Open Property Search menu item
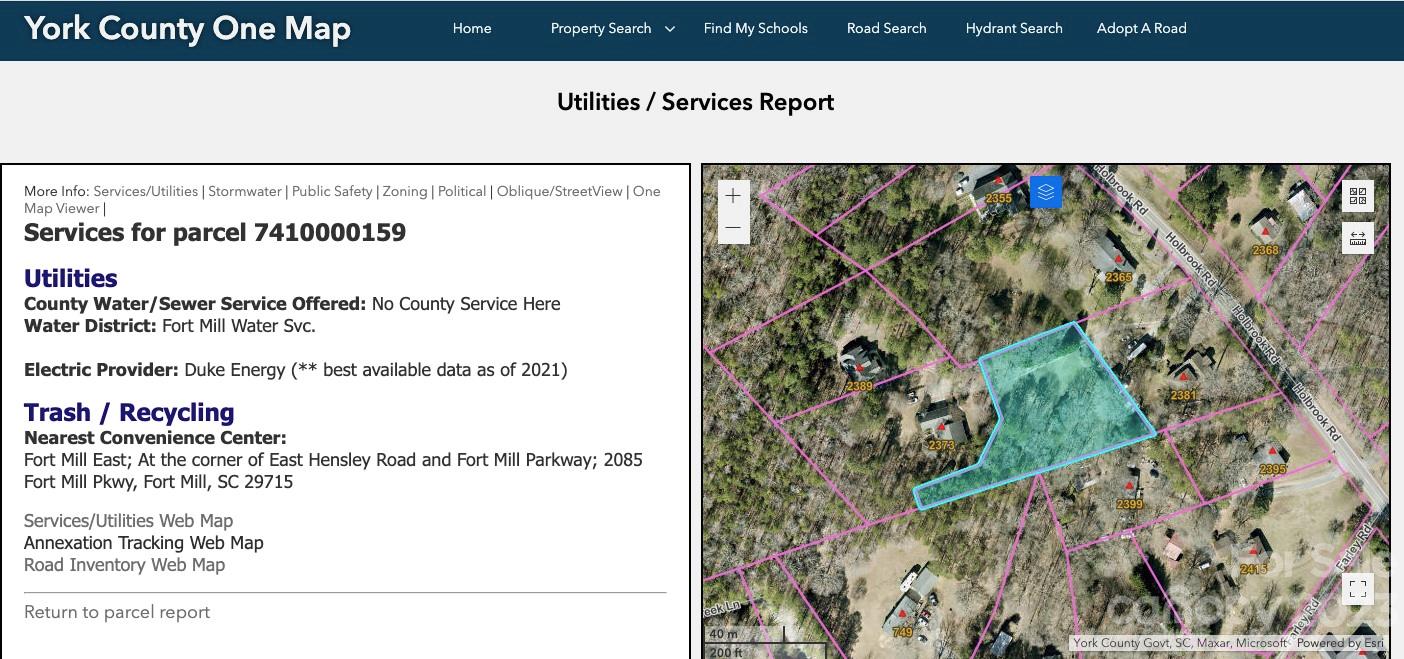Screen dimensions: 1404x659 click(601, 28)
